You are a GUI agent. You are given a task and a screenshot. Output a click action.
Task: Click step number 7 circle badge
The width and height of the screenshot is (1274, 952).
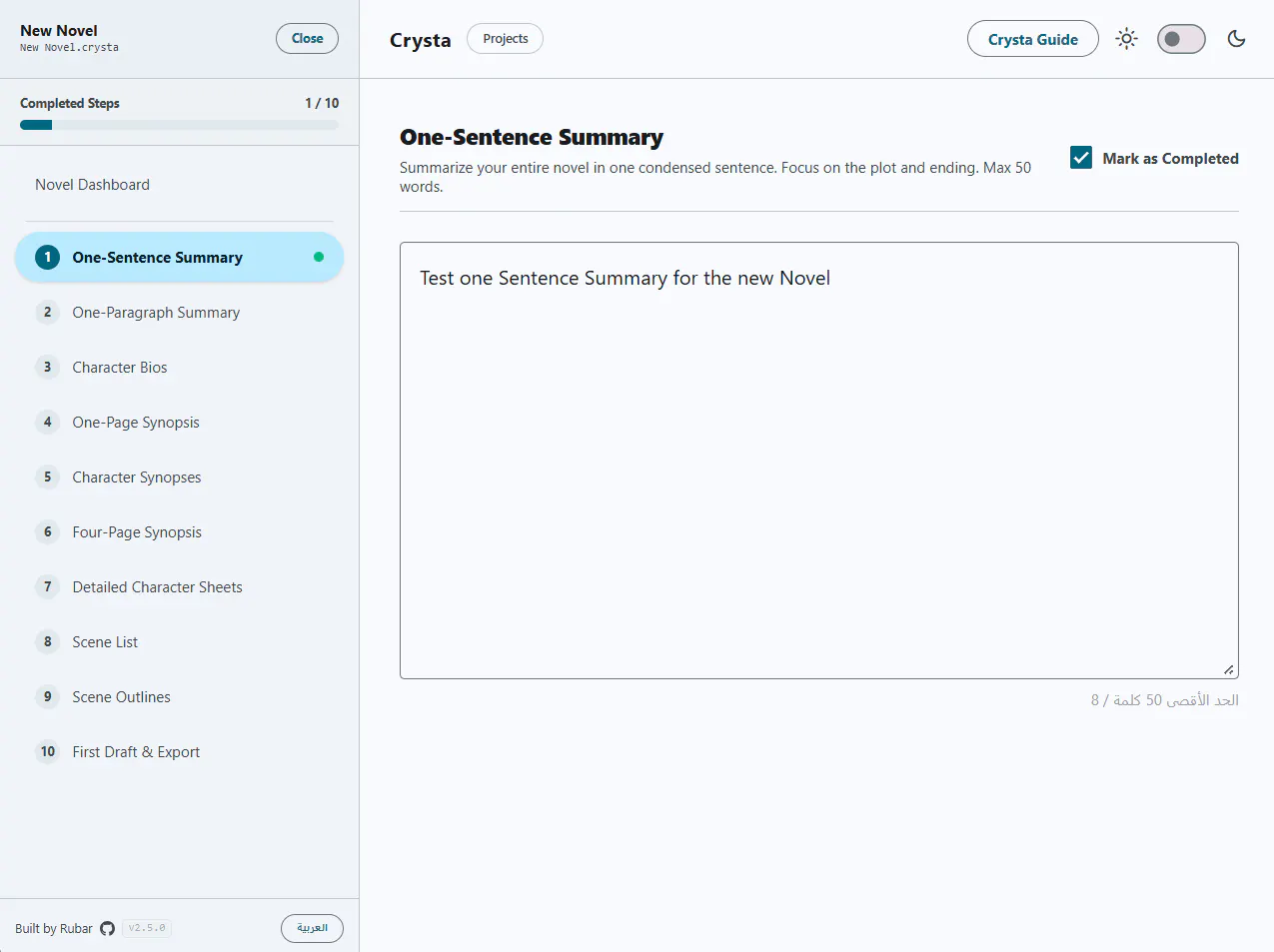click(47, 586)
